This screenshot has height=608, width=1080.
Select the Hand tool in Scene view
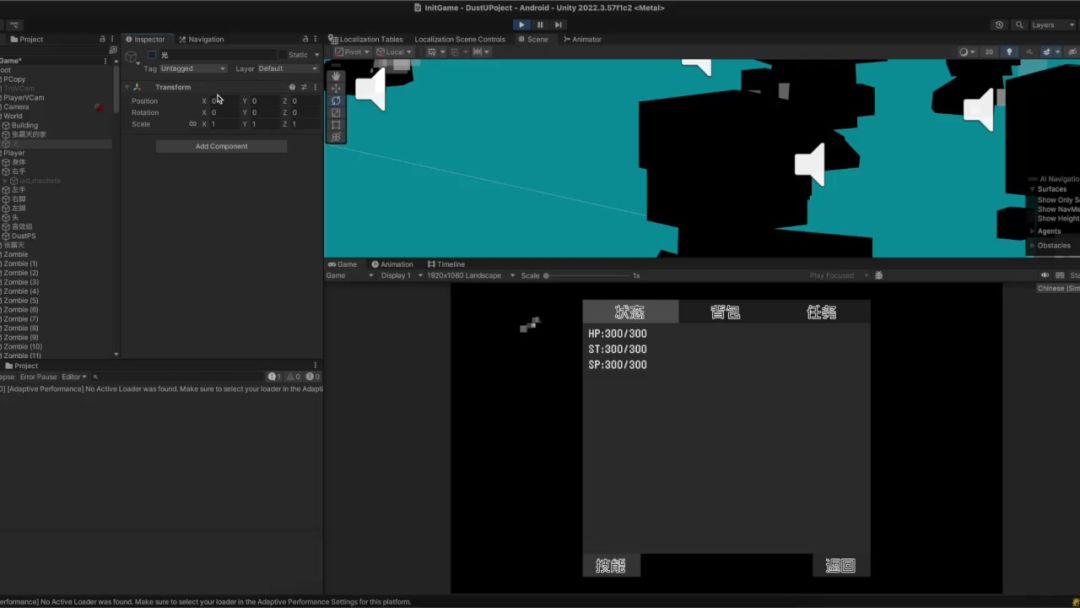click(x=336, y=76)
